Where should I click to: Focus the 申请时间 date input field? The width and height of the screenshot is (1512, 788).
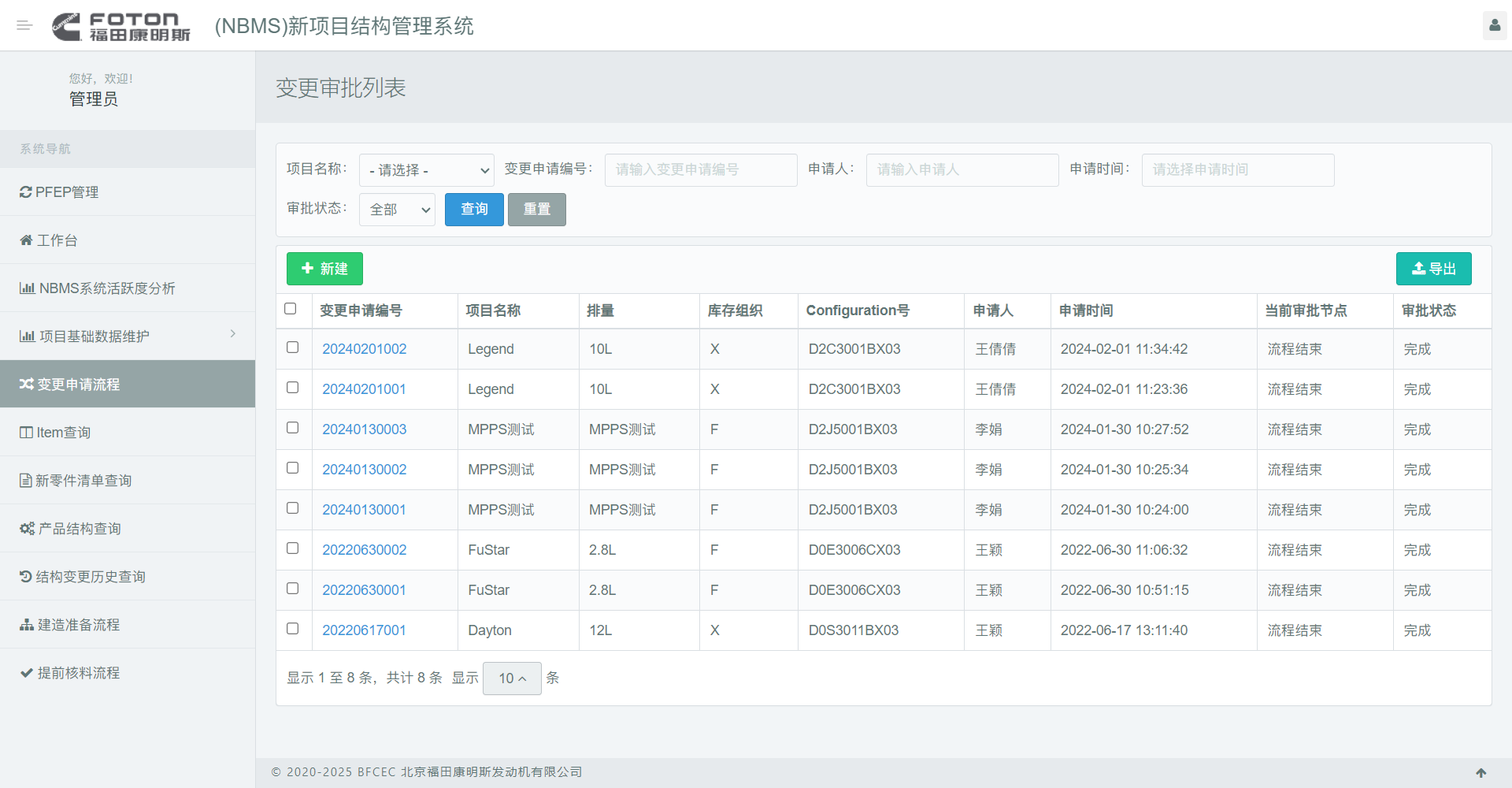1238,170
